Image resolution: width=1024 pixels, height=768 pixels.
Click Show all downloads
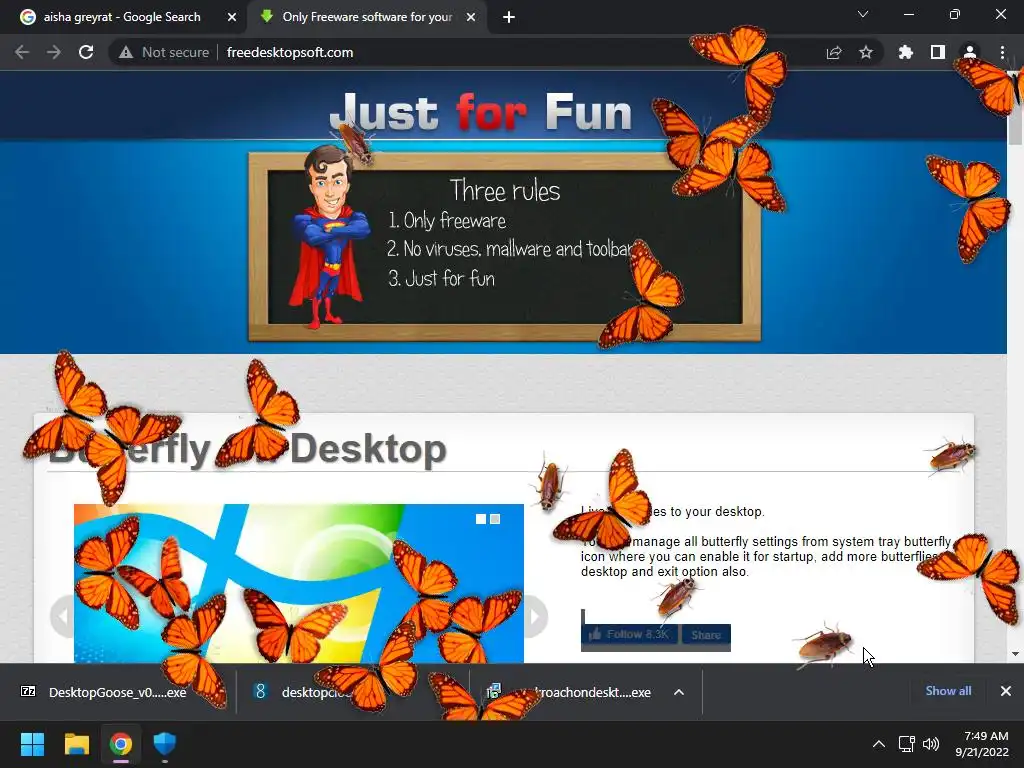[948, 691]
